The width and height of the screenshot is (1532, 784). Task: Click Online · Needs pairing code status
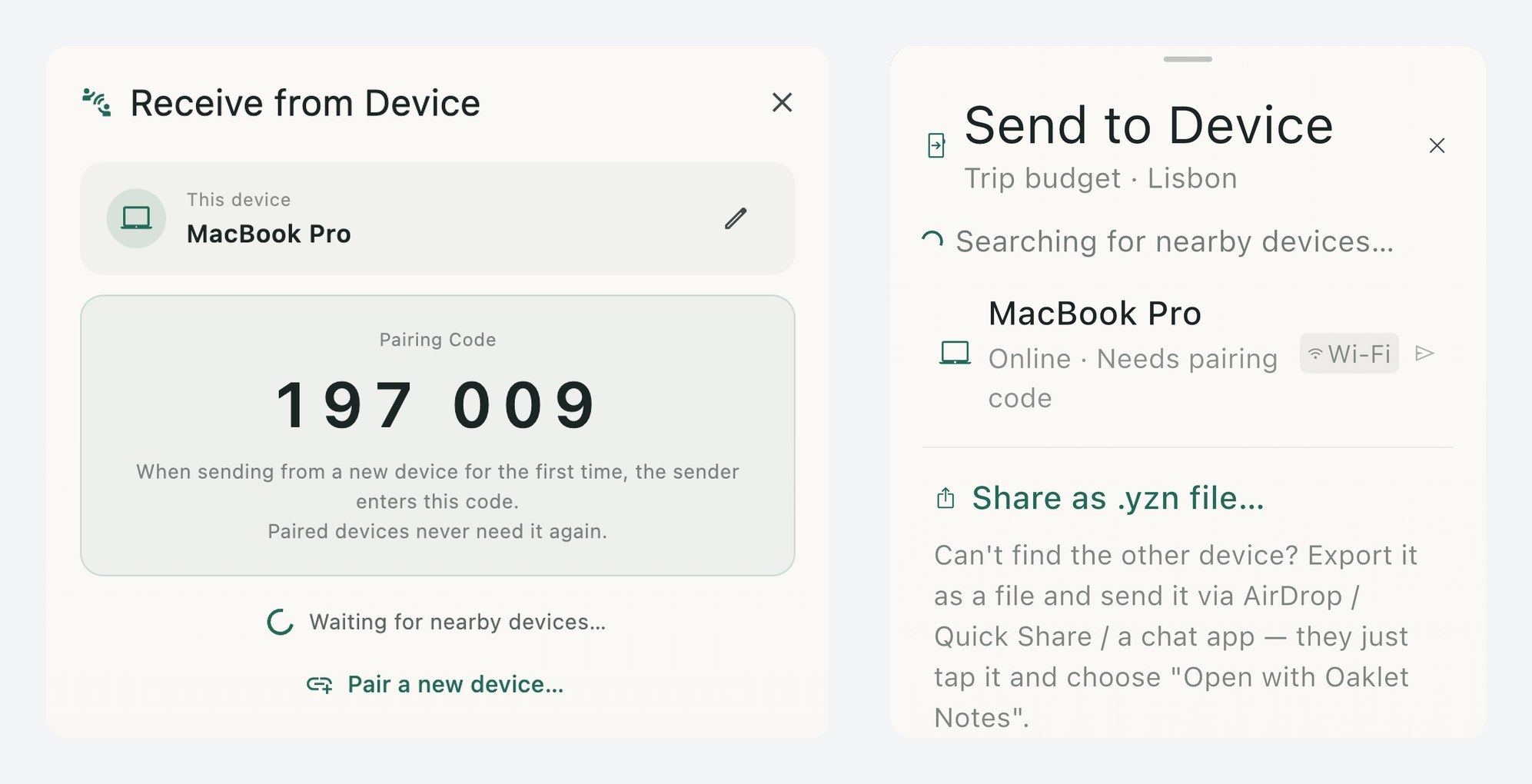[1132, 378]
